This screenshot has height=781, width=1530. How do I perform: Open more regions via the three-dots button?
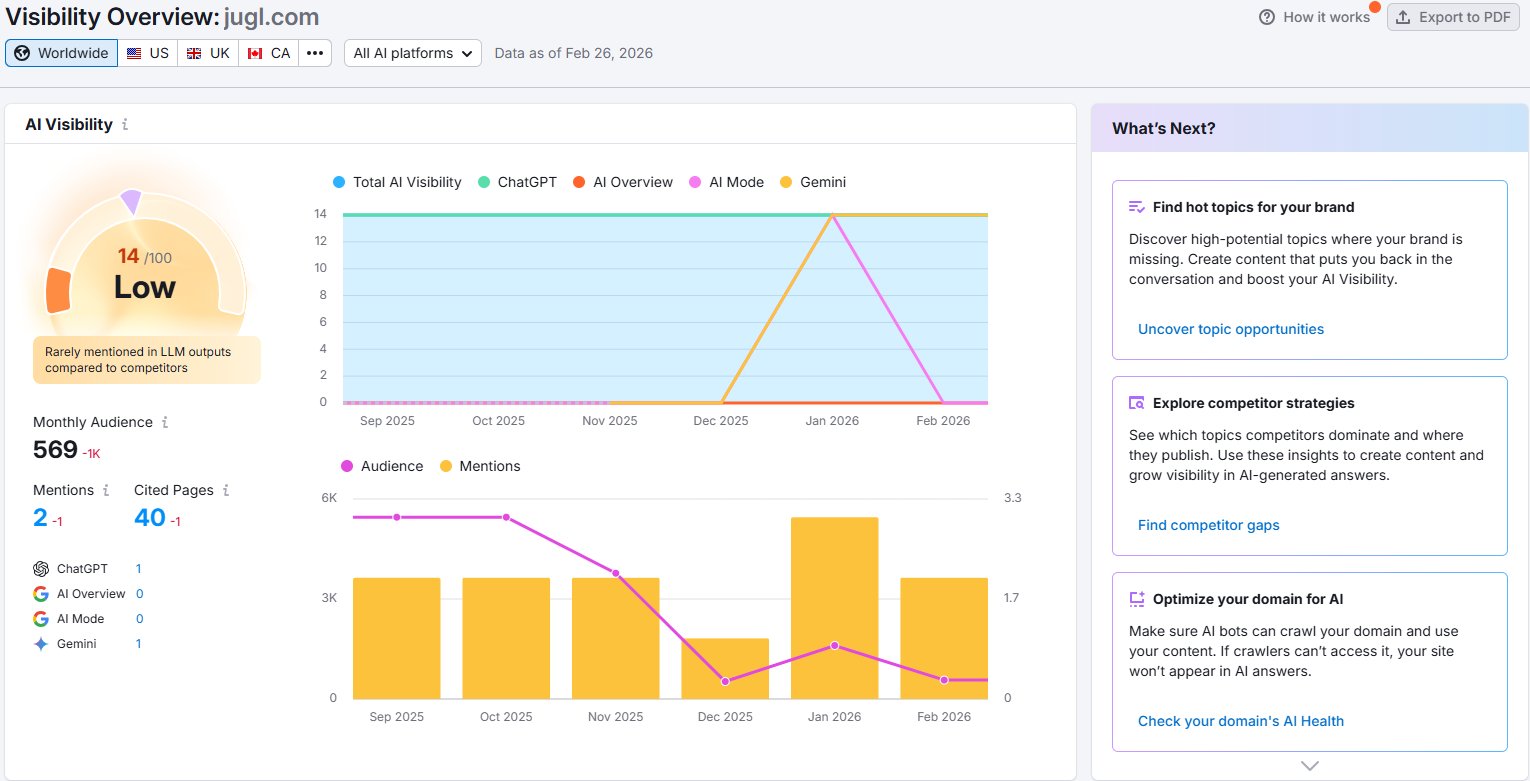(315, 53)
